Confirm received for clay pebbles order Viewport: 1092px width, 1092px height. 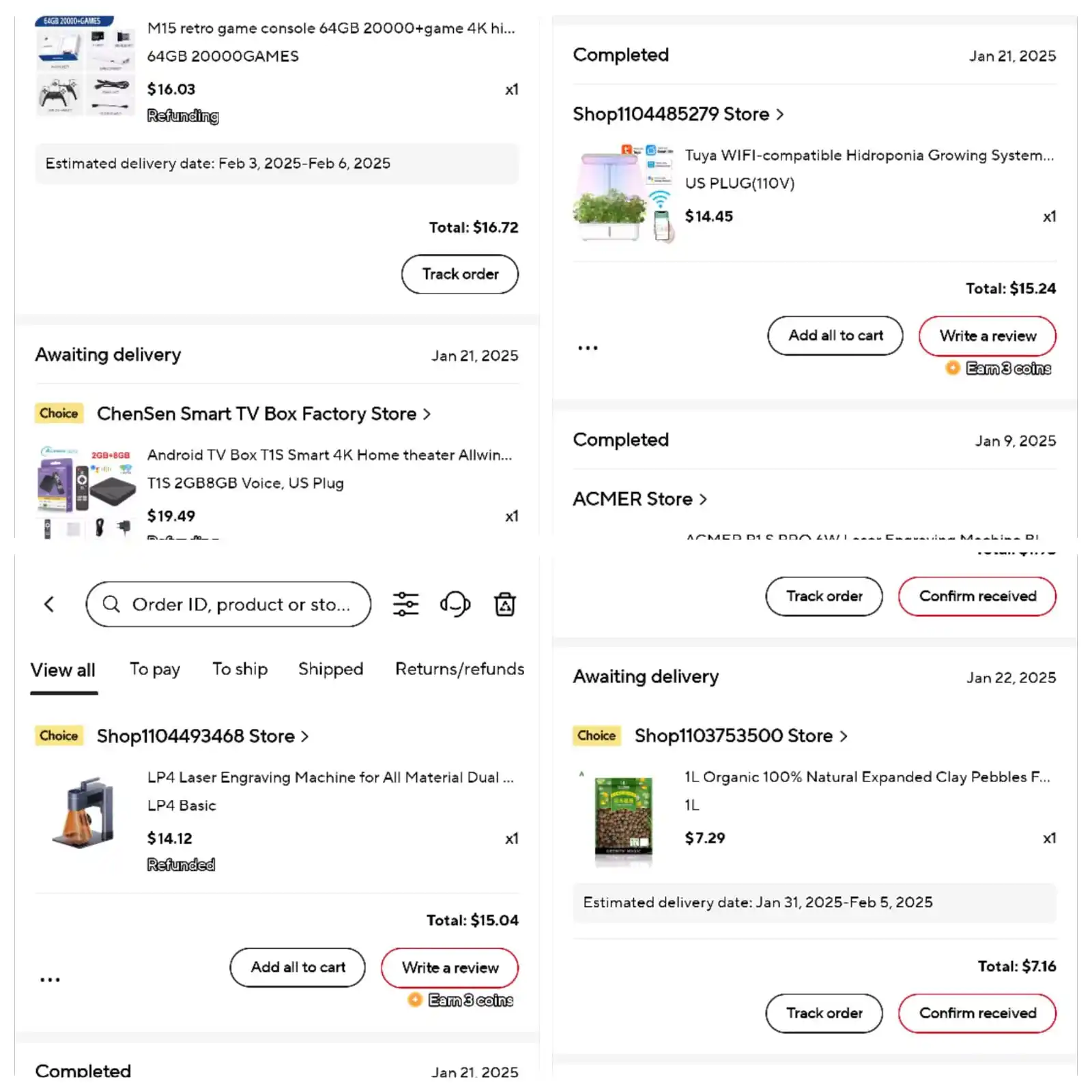click(977, 1014)
